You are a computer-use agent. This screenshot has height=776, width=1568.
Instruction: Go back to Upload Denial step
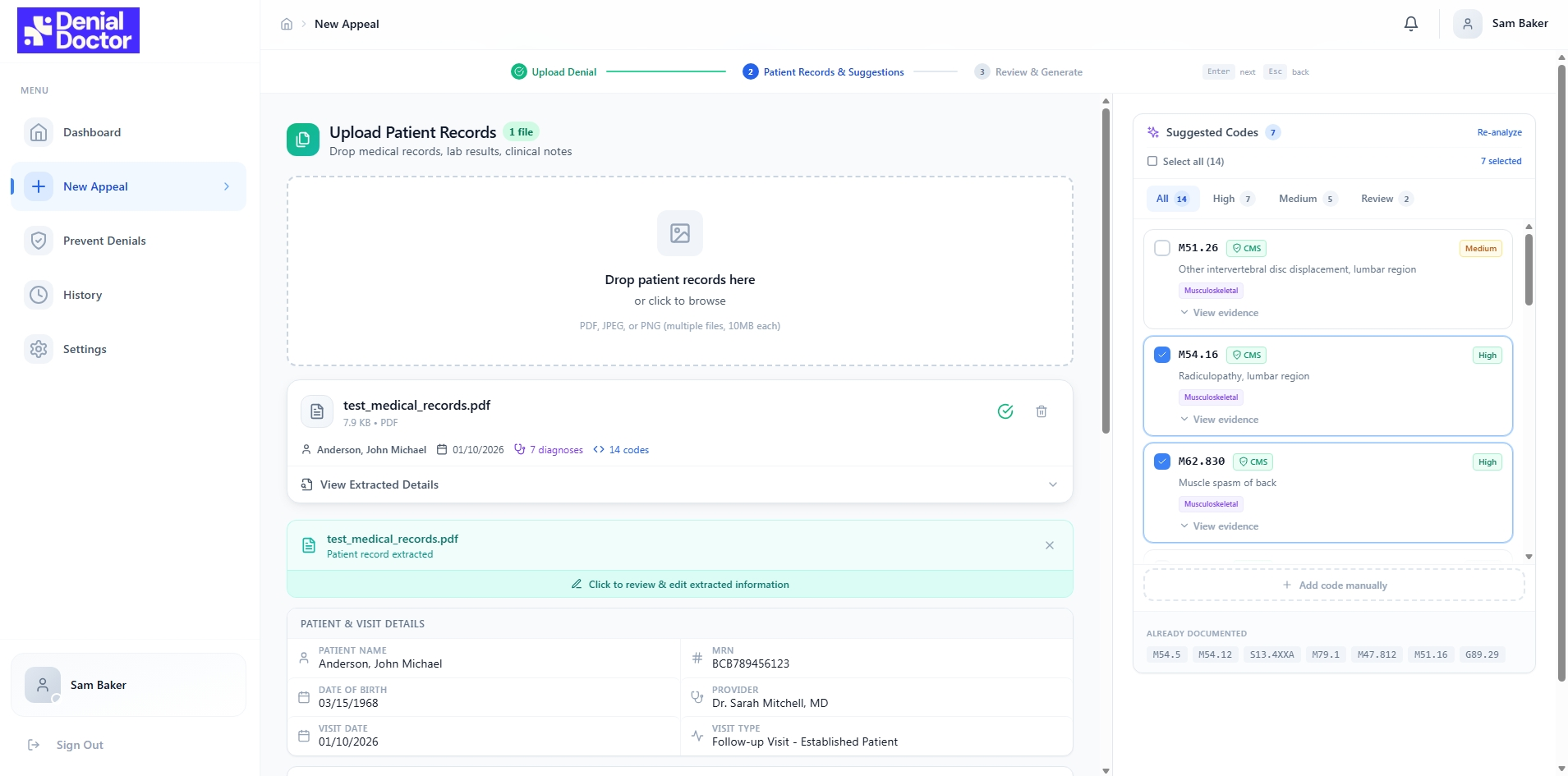[x=554, y=71]
